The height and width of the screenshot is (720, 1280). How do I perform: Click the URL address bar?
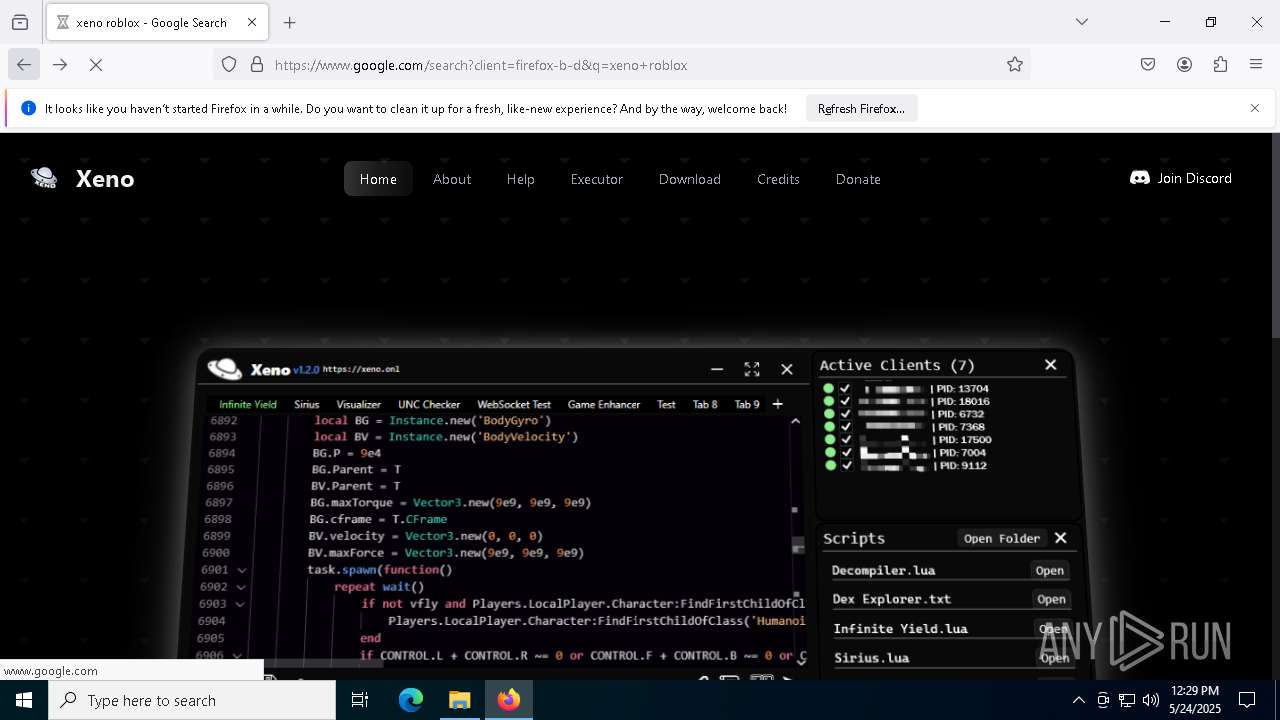[620, 65]
